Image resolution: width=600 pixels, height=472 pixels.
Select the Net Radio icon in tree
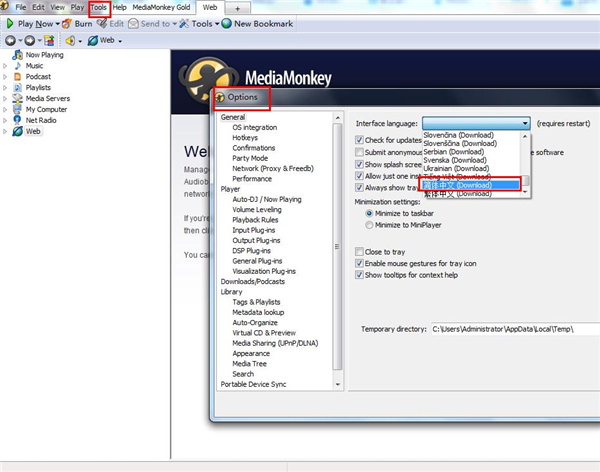coord(17,120)
